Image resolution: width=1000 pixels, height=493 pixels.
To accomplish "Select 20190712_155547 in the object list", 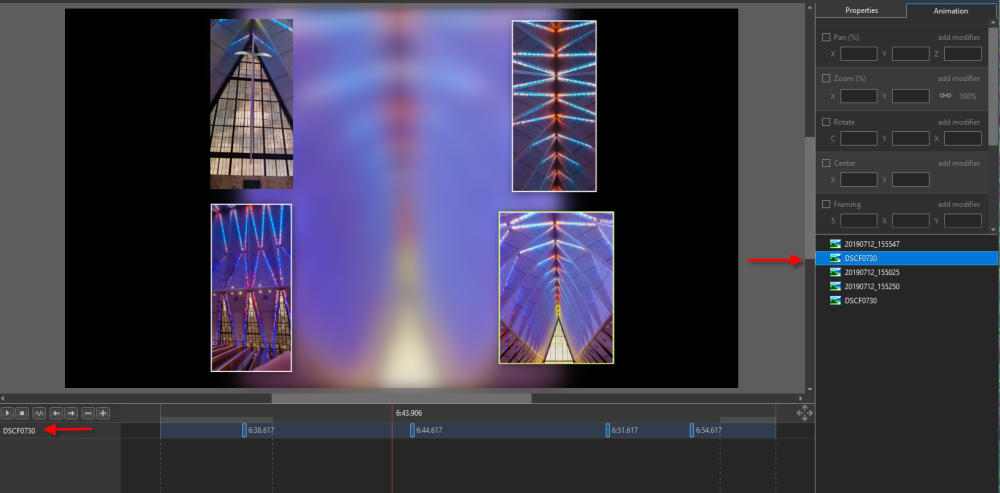I will click(872, 243).
